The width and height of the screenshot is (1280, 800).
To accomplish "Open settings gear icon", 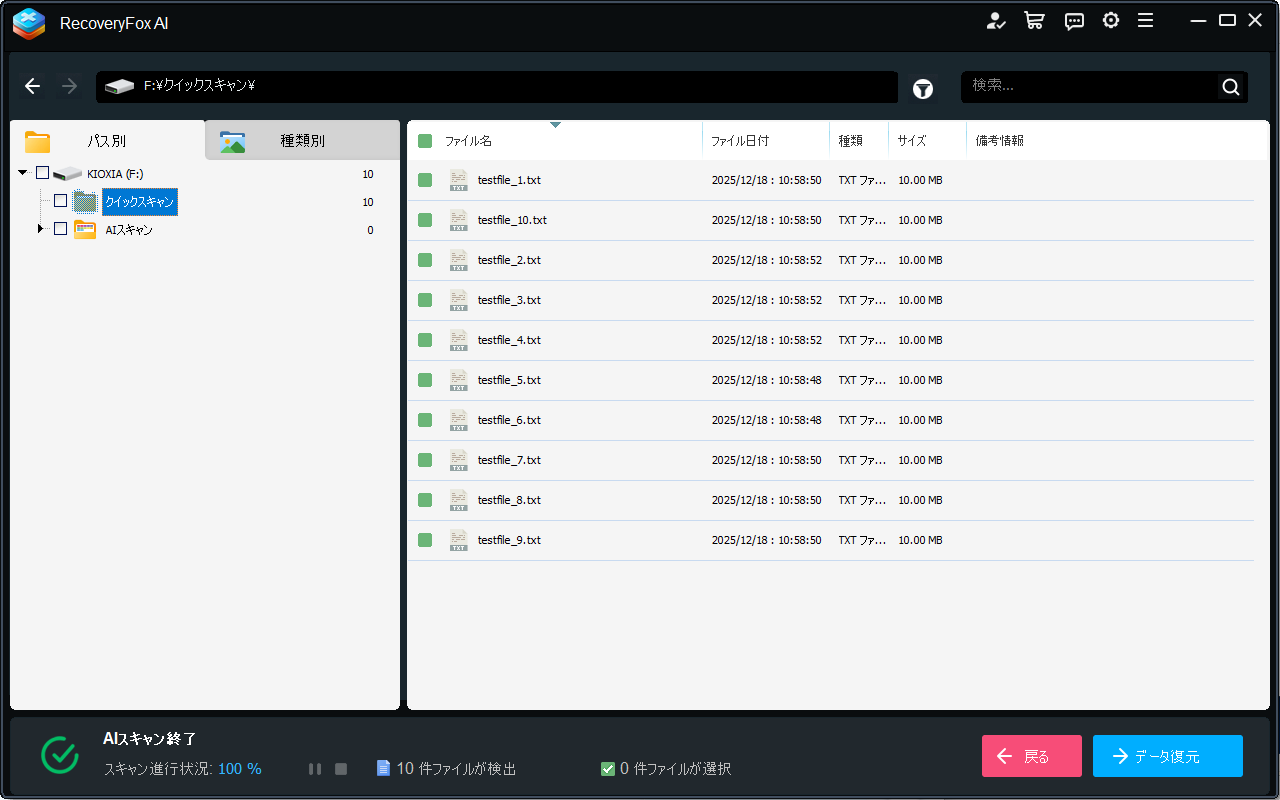I will pos(1111,21).
